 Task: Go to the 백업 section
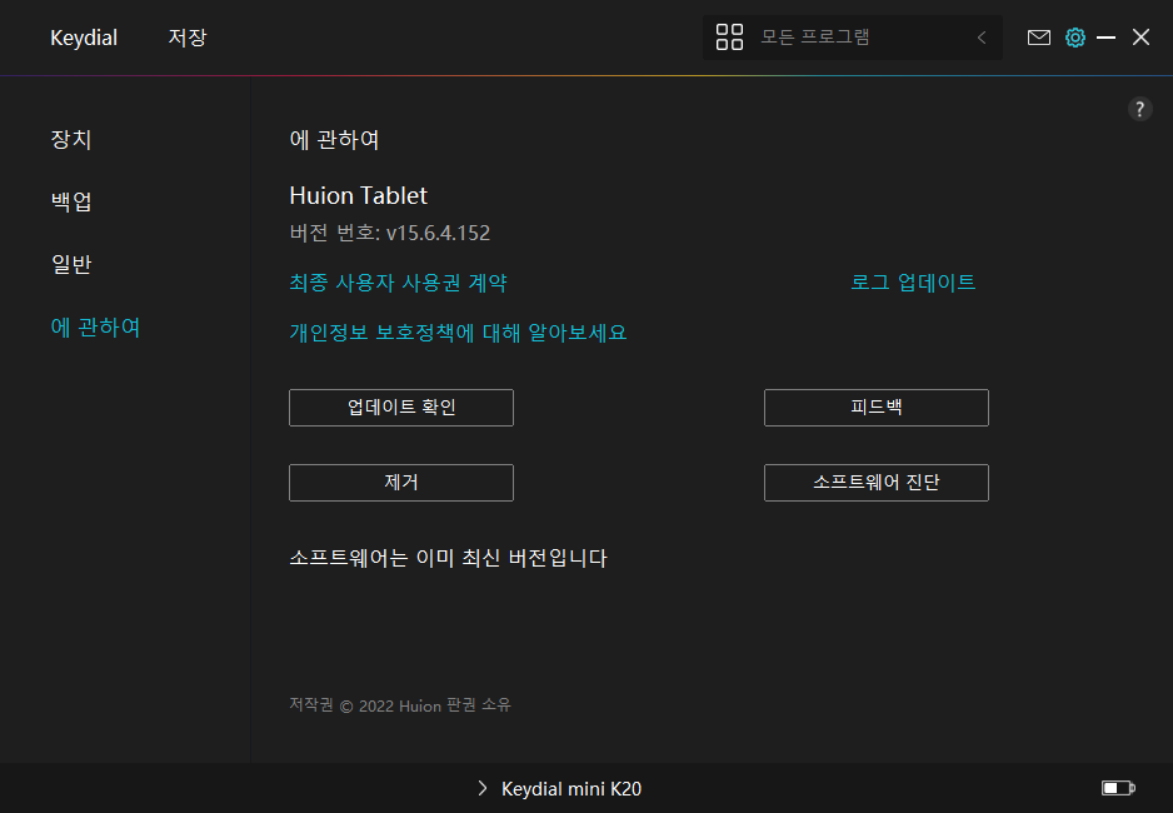pos(71,201)
